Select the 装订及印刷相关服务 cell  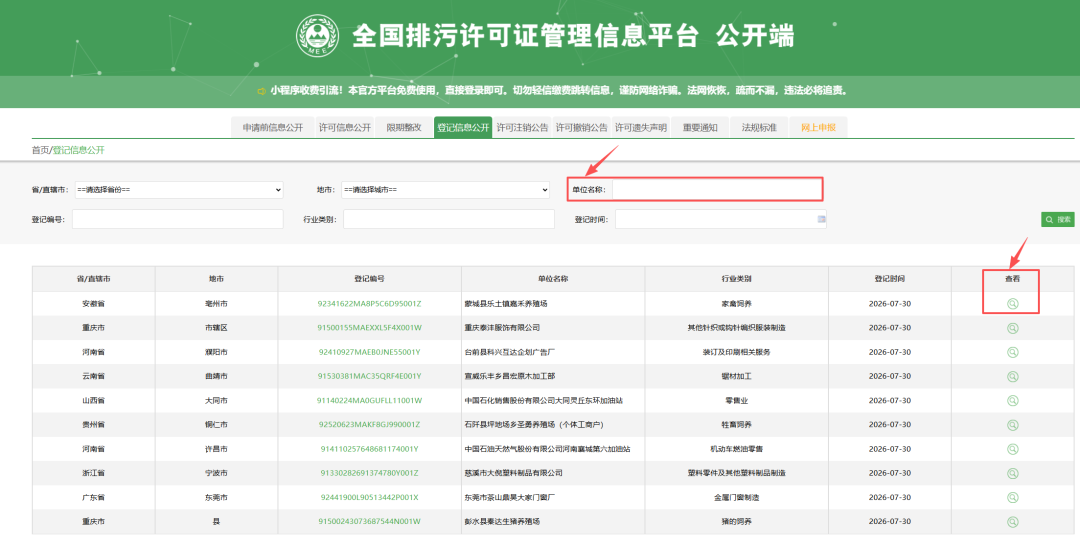[736, 352]
